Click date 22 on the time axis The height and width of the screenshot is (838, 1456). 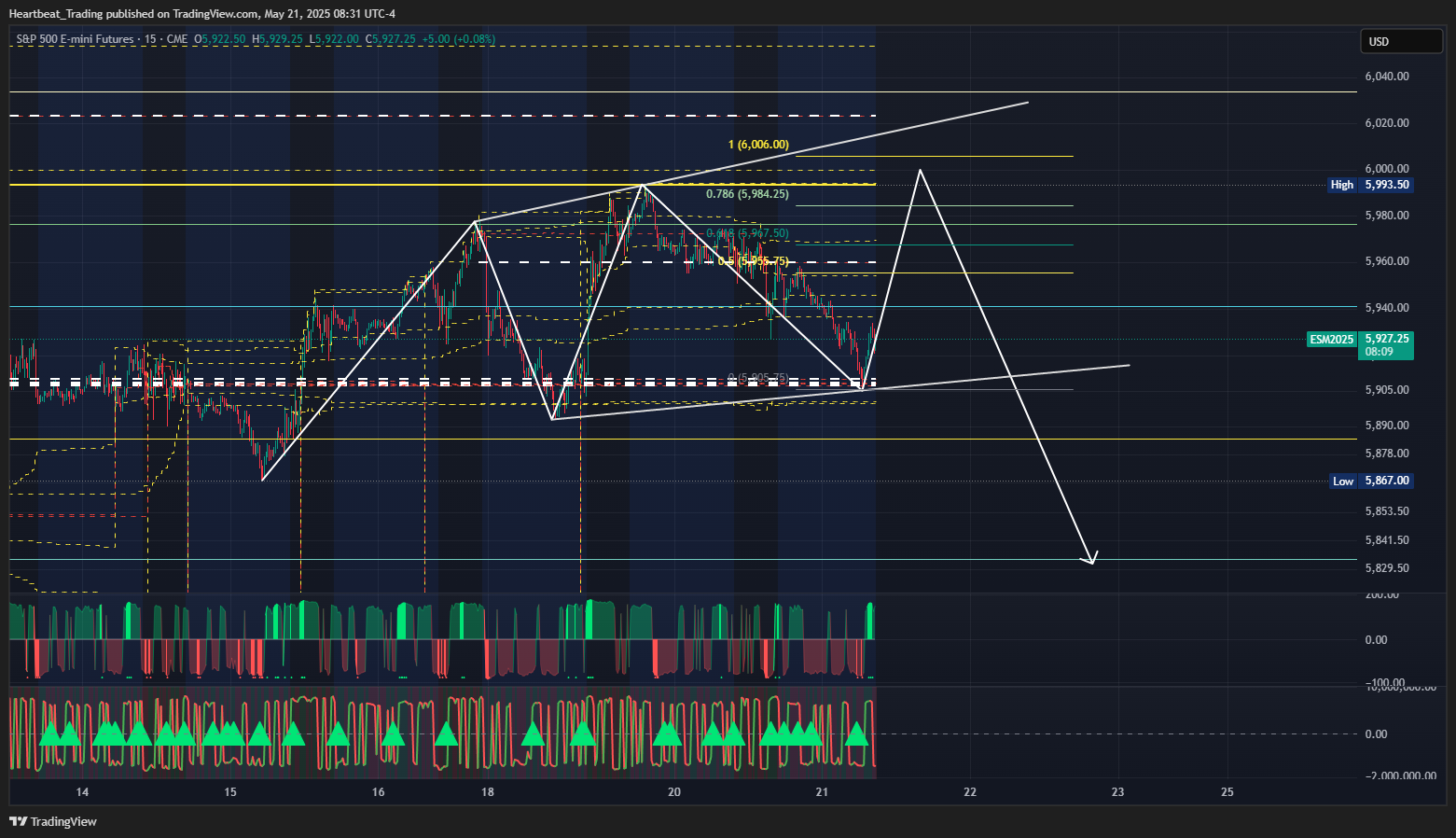click(970, 792)
